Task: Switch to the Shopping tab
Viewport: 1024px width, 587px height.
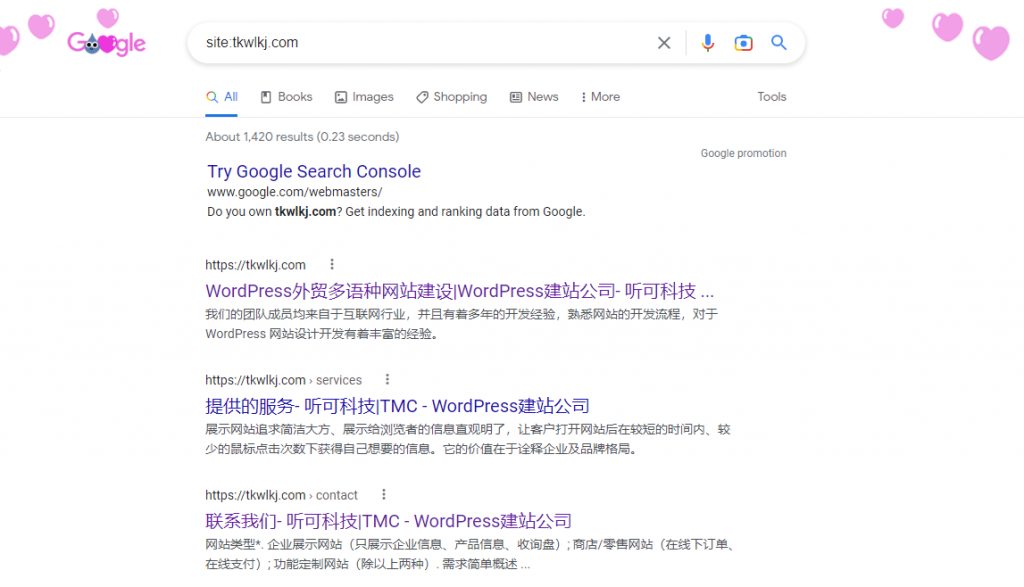Action: pyautogui.click(x=452, y=97)
